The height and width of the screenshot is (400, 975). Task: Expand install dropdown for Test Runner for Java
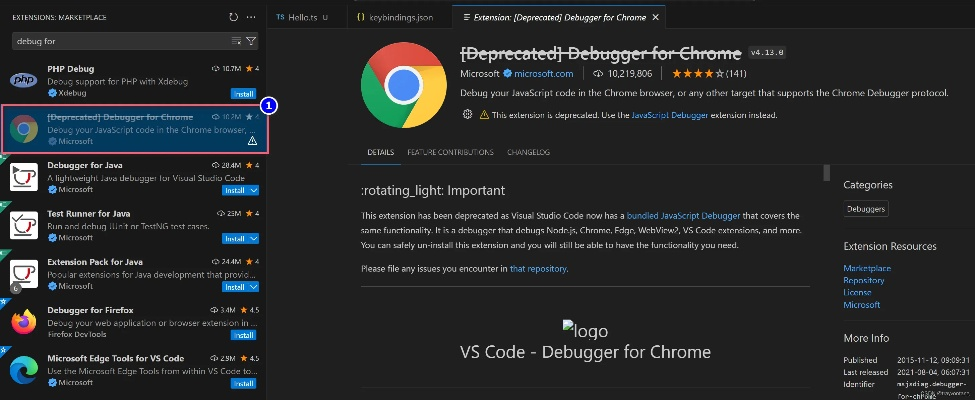(x=254, y=239)
